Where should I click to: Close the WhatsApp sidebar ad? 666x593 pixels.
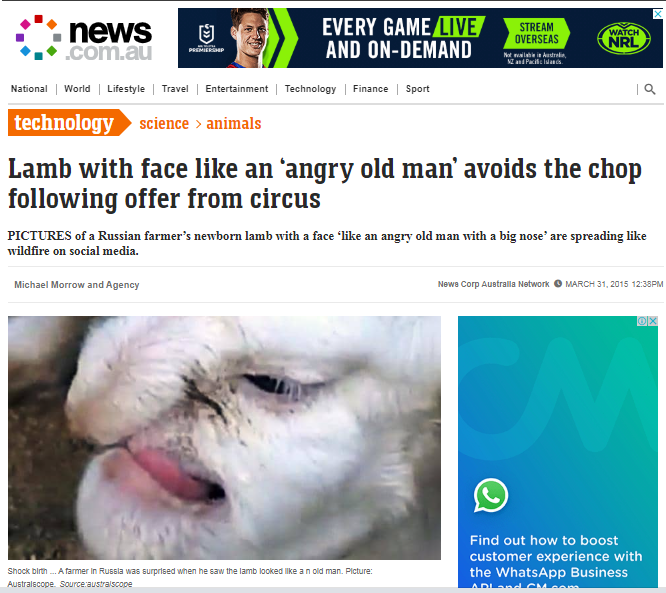653,321
